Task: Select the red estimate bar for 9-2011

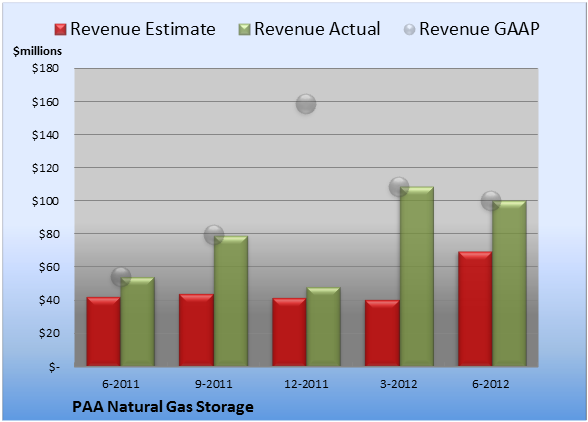Action: pyautogui.click(x=196, y=330)
